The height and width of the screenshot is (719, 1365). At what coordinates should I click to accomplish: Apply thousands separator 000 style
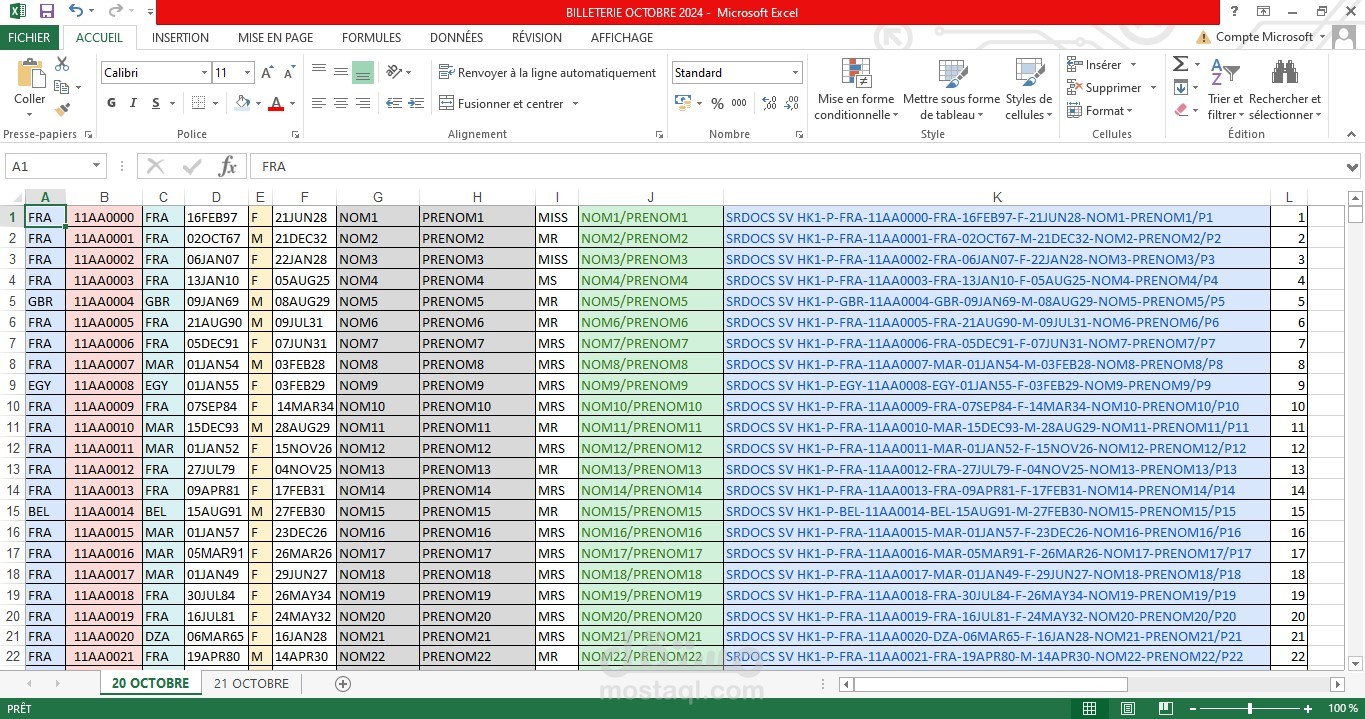[x=739, y=103]
